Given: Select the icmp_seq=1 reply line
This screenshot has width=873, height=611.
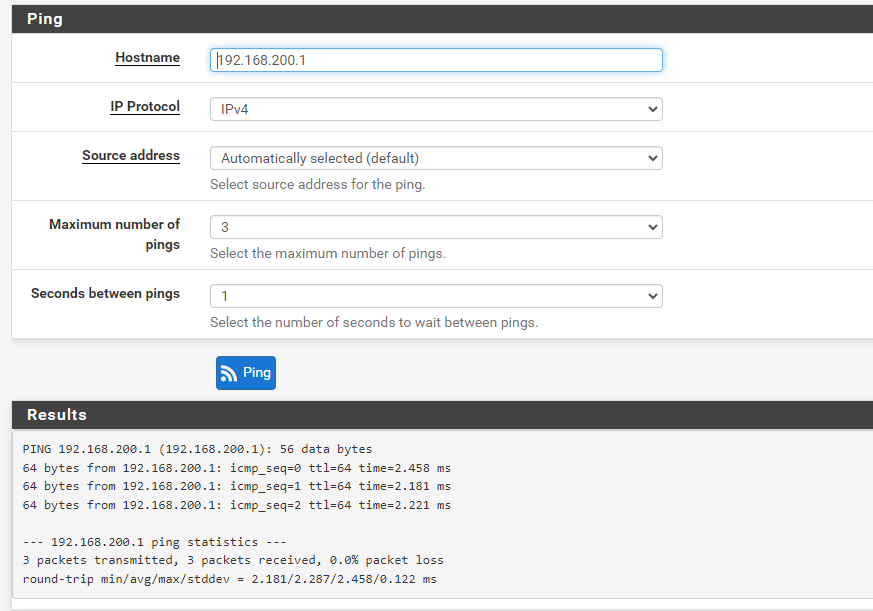Looking at the screenshot, I should click(236, 486).
